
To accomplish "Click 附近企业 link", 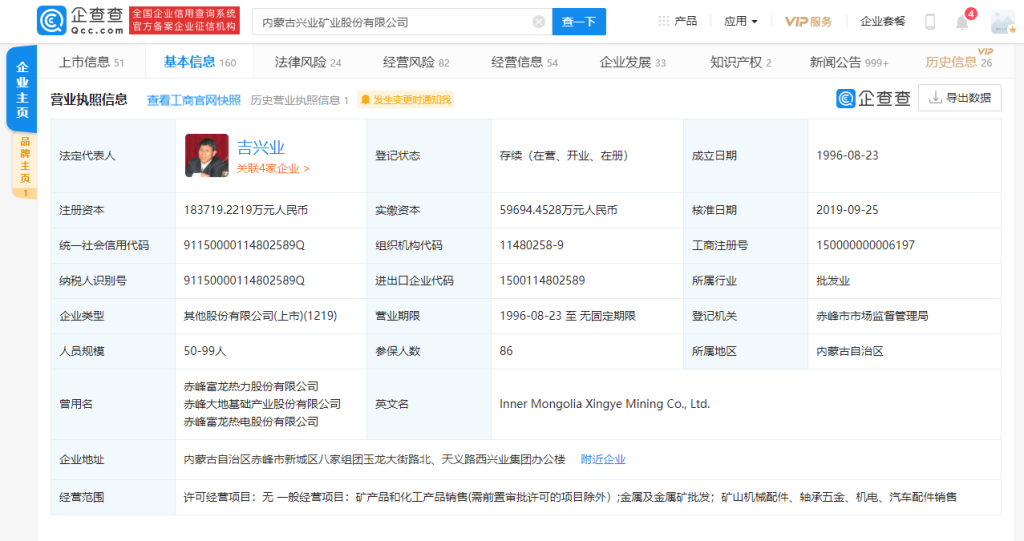I will [603, 459].
